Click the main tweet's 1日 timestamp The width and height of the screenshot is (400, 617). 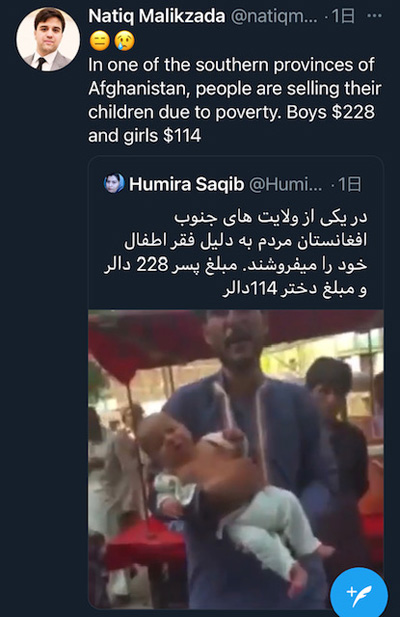coord(343,16)
